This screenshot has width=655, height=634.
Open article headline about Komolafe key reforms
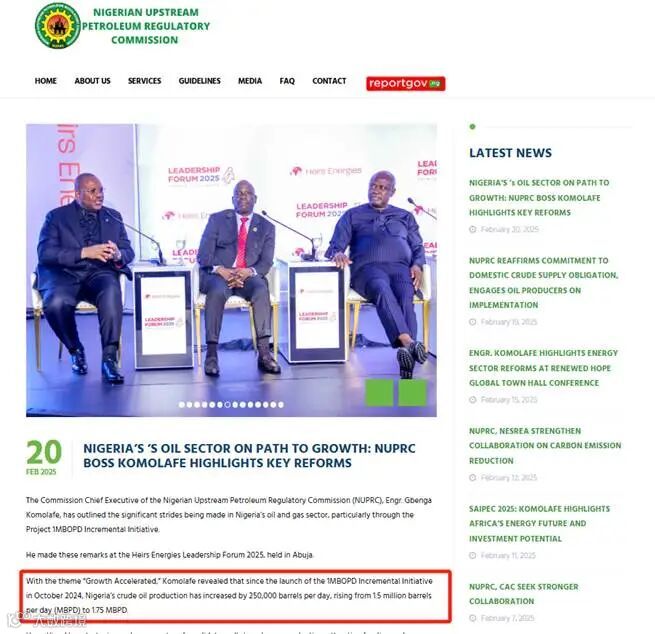click(249, 456)
